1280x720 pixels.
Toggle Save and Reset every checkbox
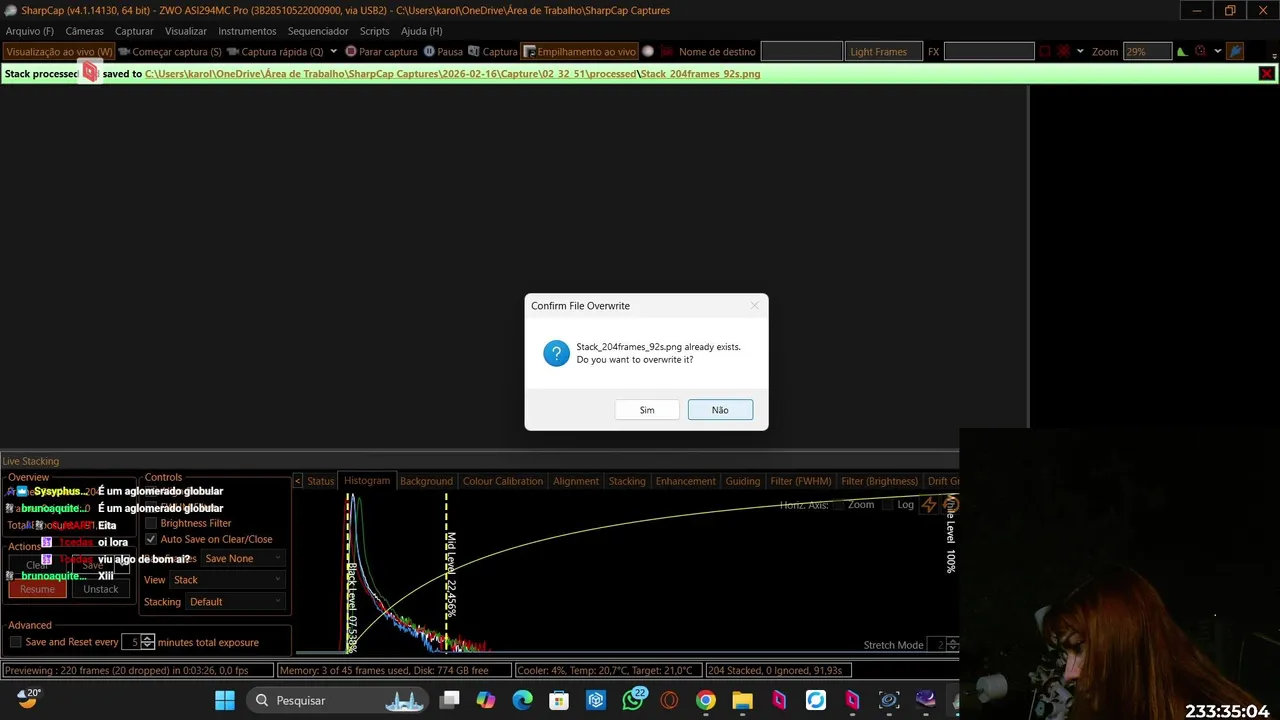[x=15, y=642]
